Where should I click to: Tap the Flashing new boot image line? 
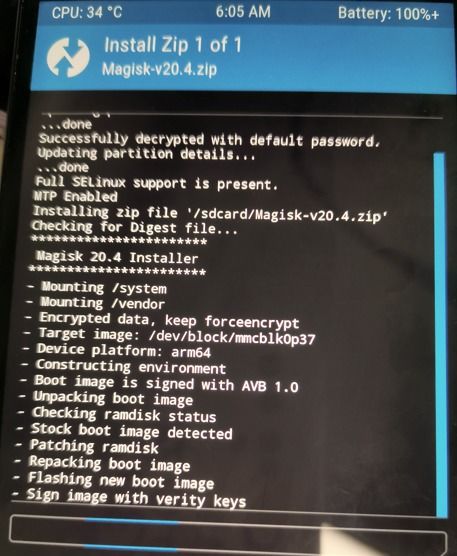tap(114, 480)
